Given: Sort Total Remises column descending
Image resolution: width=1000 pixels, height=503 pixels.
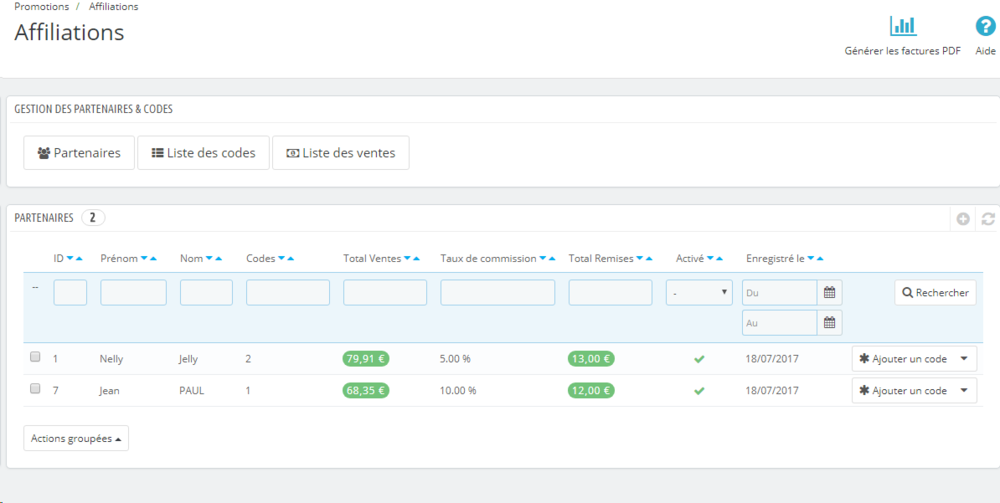Looking at the screenshot, I should tap(640, 258).
